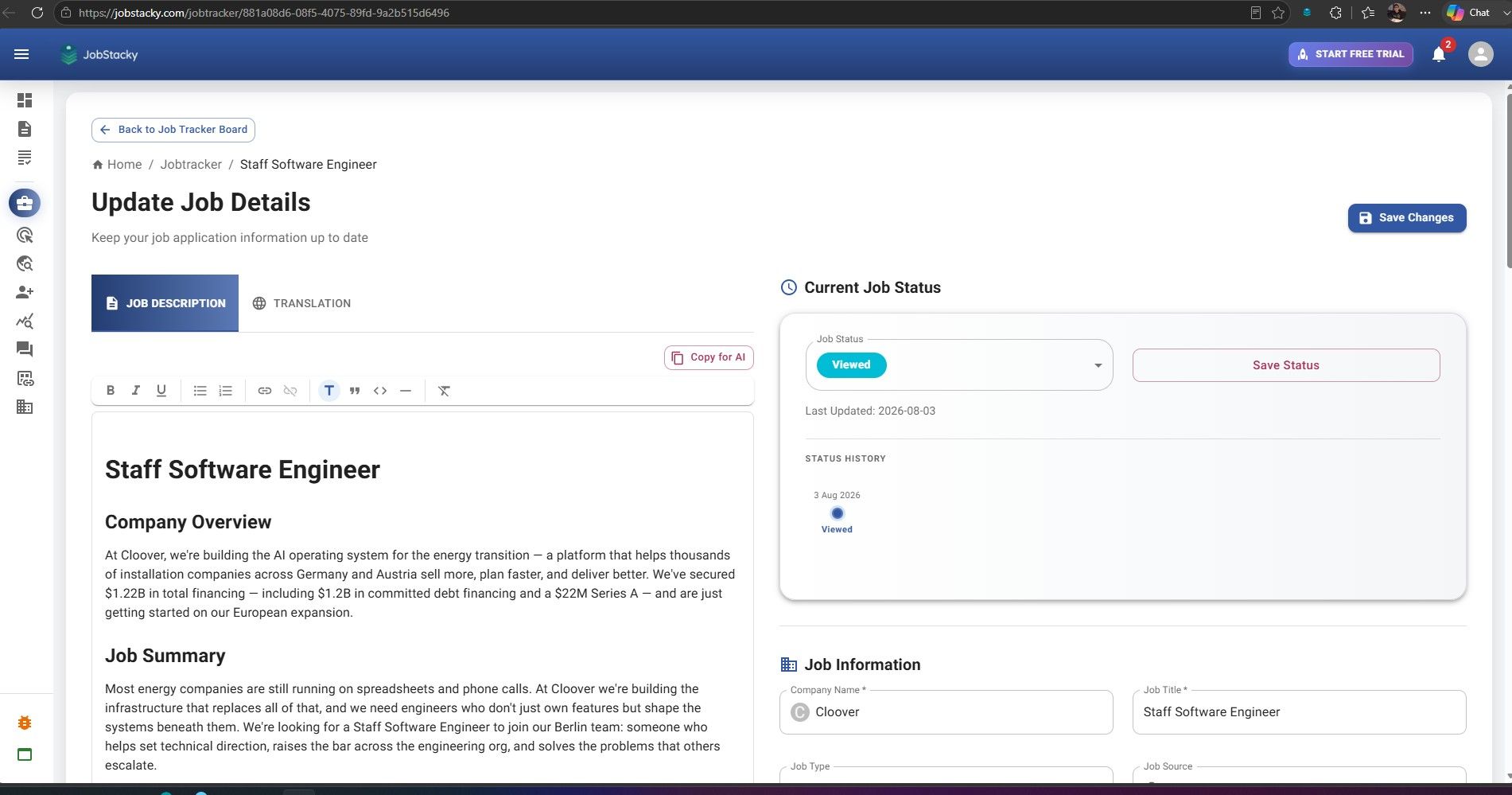Reload the page in the browser
Screen dimensions: 1512x795
coord(37,13)
